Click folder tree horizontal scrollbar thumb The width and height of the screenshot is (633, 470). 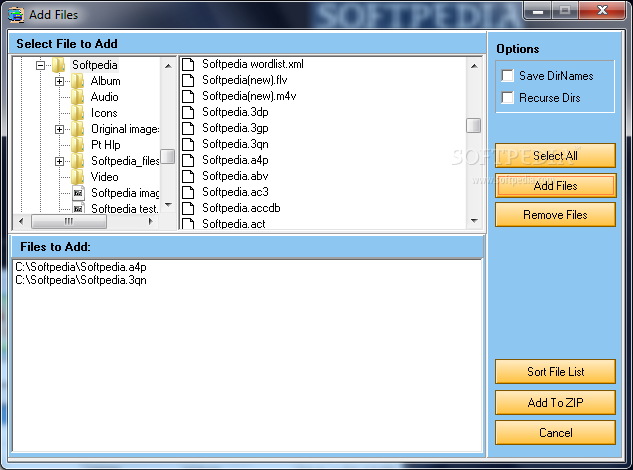[x=69, y=221]
